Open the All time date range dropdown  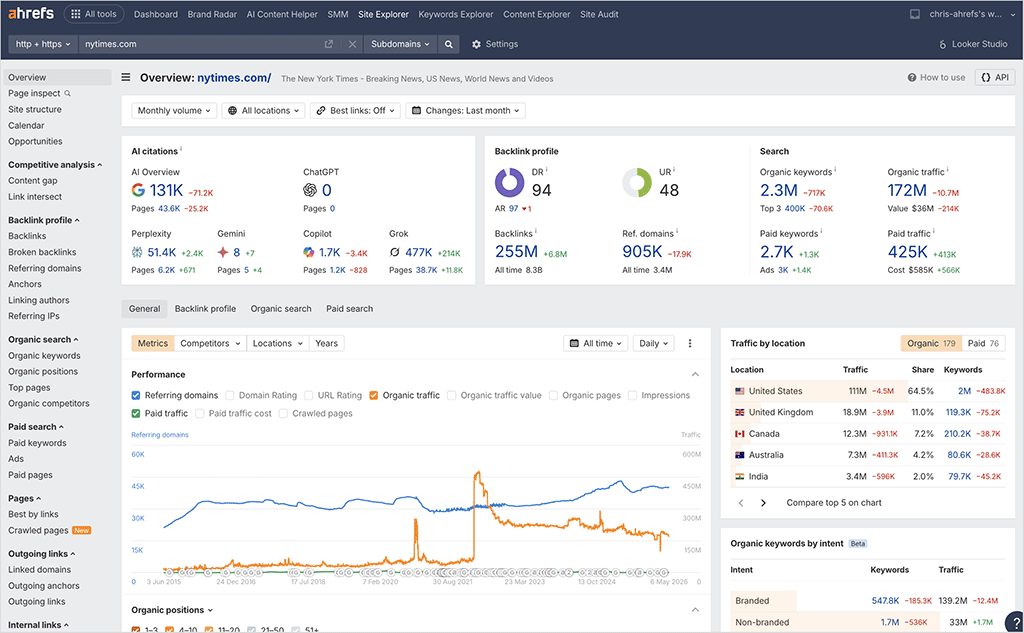[x=596, y=343]
